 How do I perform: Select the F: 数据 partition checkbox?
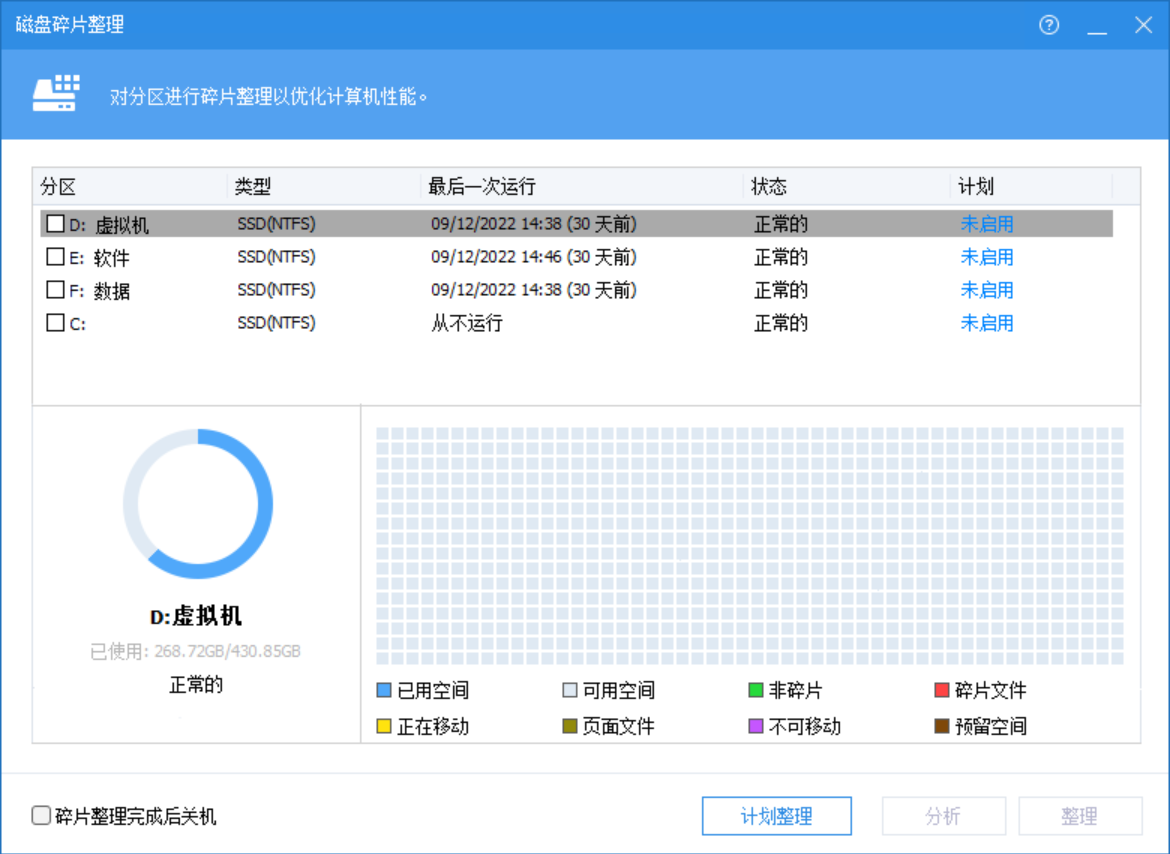click(55, 289)
